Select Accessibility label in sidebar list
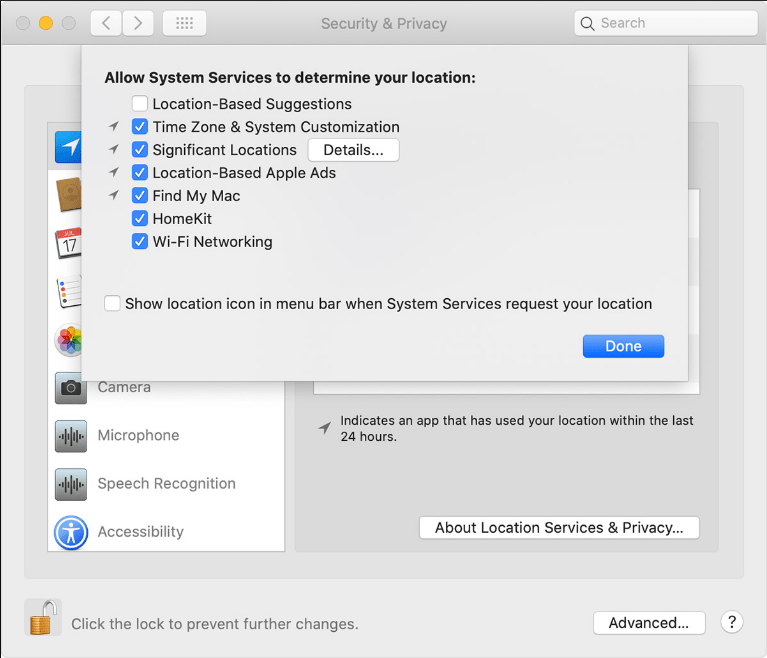The image size is (767, 658). tap(141, 532)
